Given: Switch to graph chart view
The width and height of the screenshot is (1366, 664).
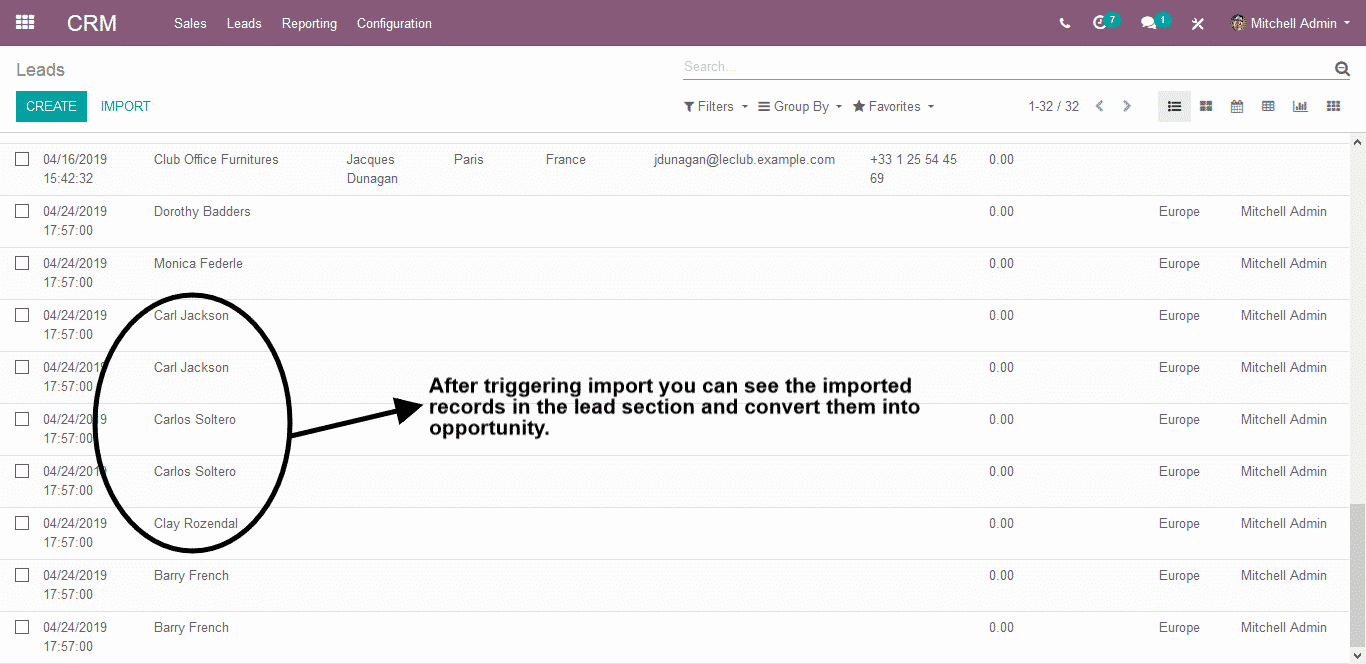Looking at the screenshot, I should pos(1300,106).
